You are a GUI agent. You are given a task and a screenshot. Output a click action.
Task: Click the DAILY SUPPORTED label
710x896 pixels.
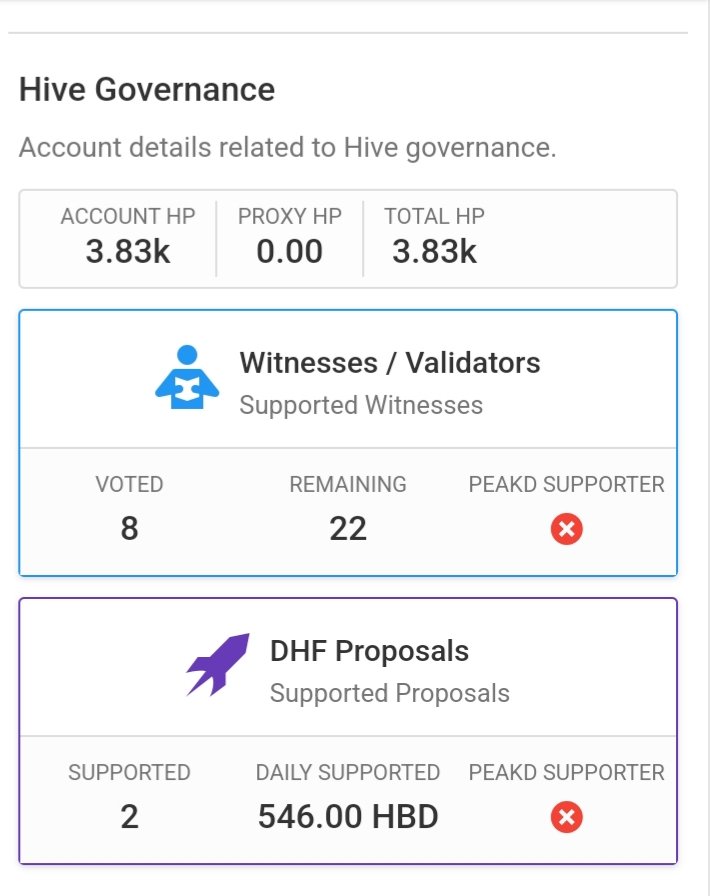click(348, 773)
